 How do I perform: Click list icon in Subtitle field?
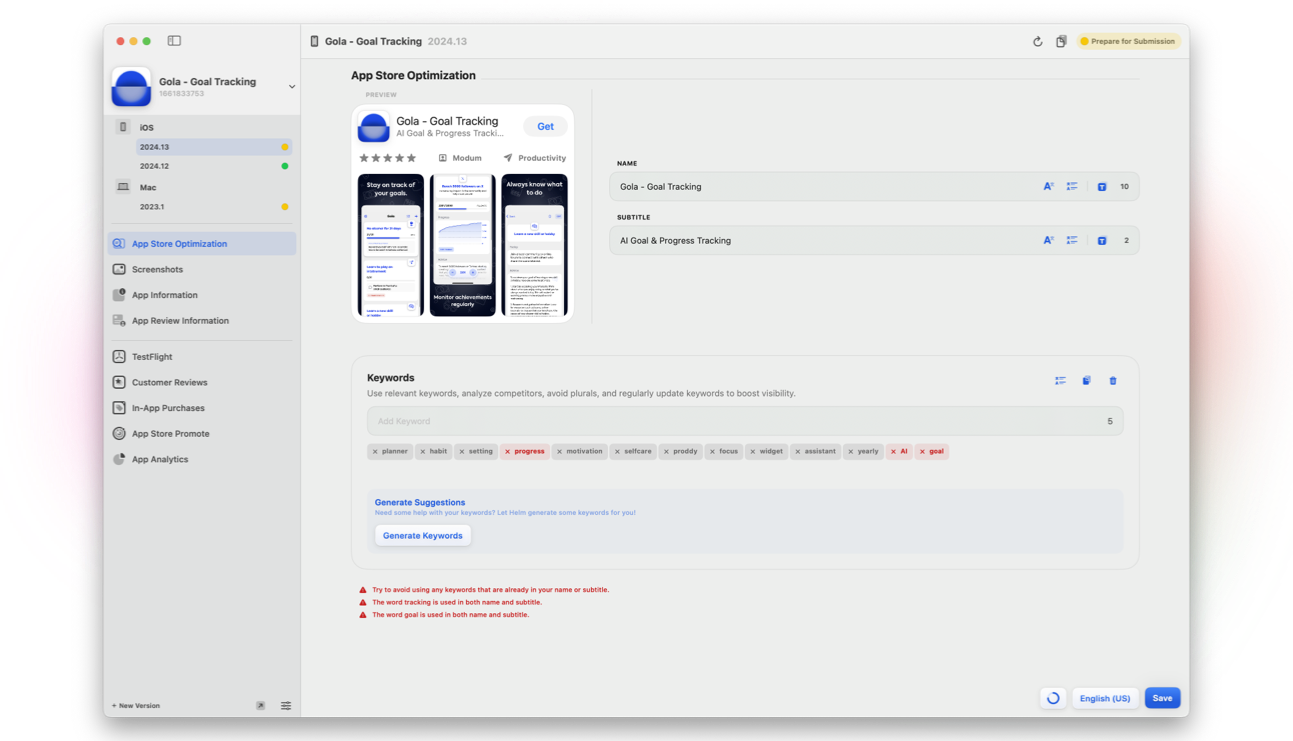1072,241
